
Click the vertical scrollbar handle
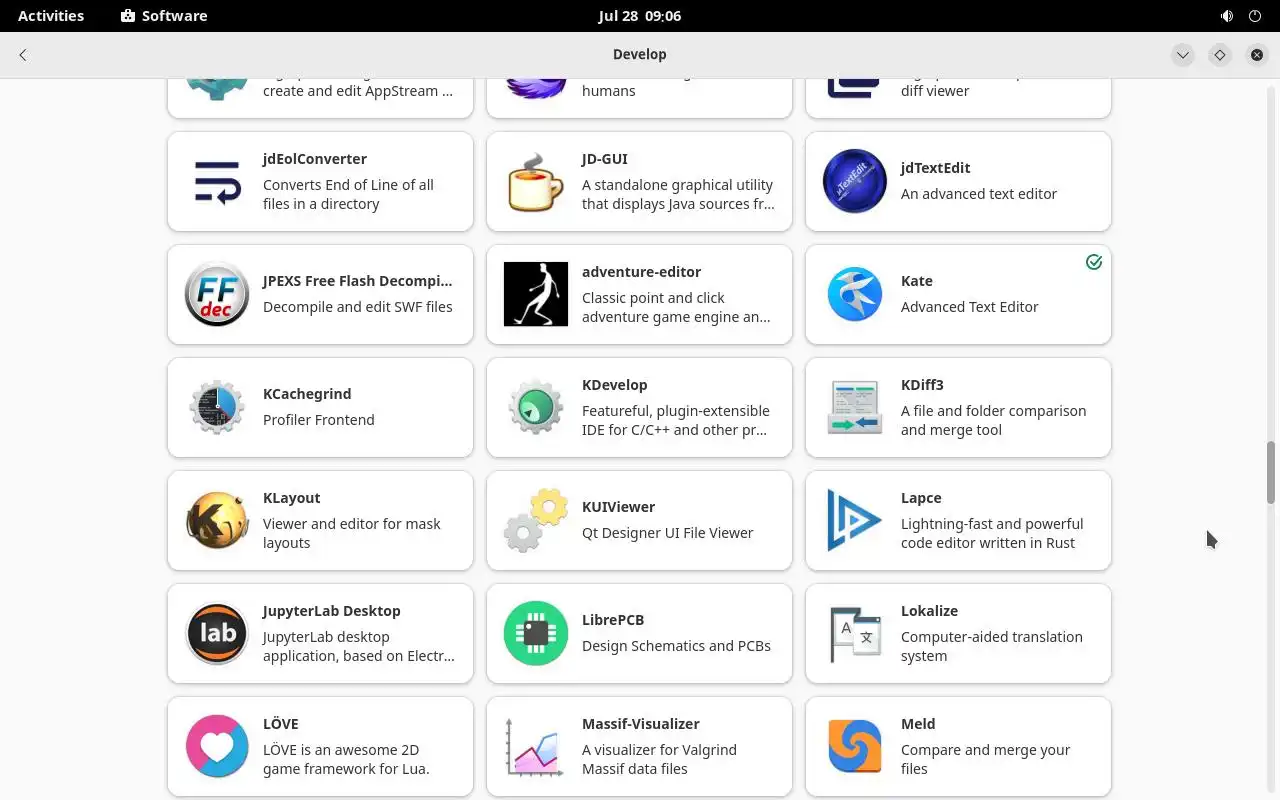[1272, 472]
